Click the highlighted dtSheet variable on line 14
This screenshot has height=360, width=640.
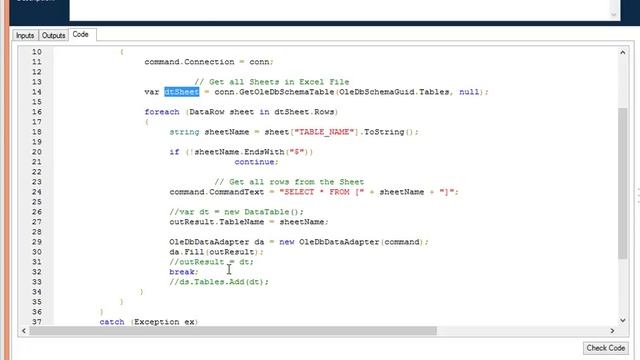(182, 92)
